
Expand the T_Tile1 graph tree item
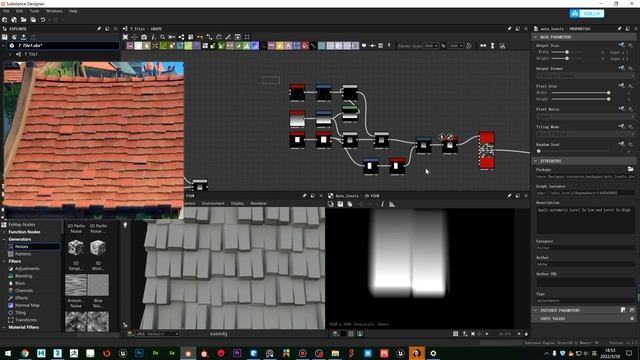coord(10,54)
